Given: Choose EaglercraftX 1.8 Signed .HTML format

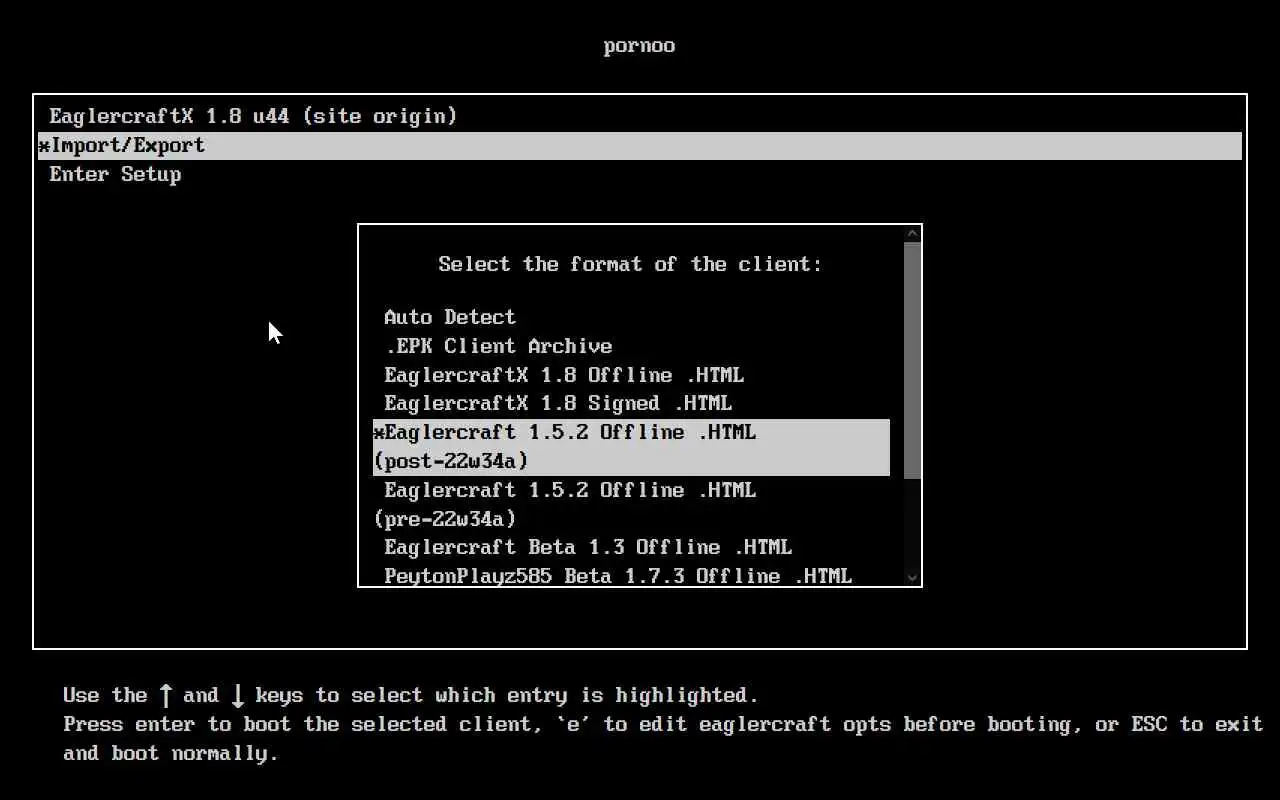Looking at the screenshot, I should pyautogui.click(x=631, y=404).
